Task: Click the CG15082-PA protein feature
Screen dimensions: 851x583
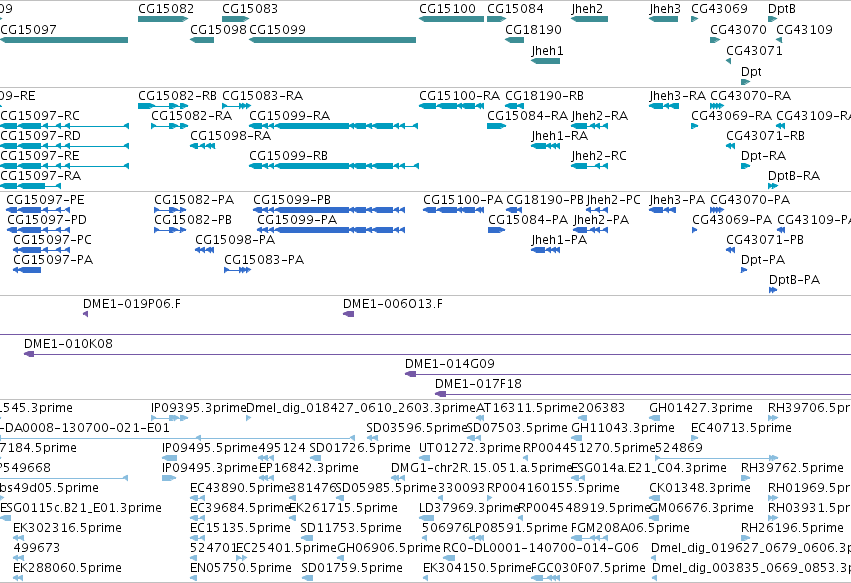Action: coord(170,210)
